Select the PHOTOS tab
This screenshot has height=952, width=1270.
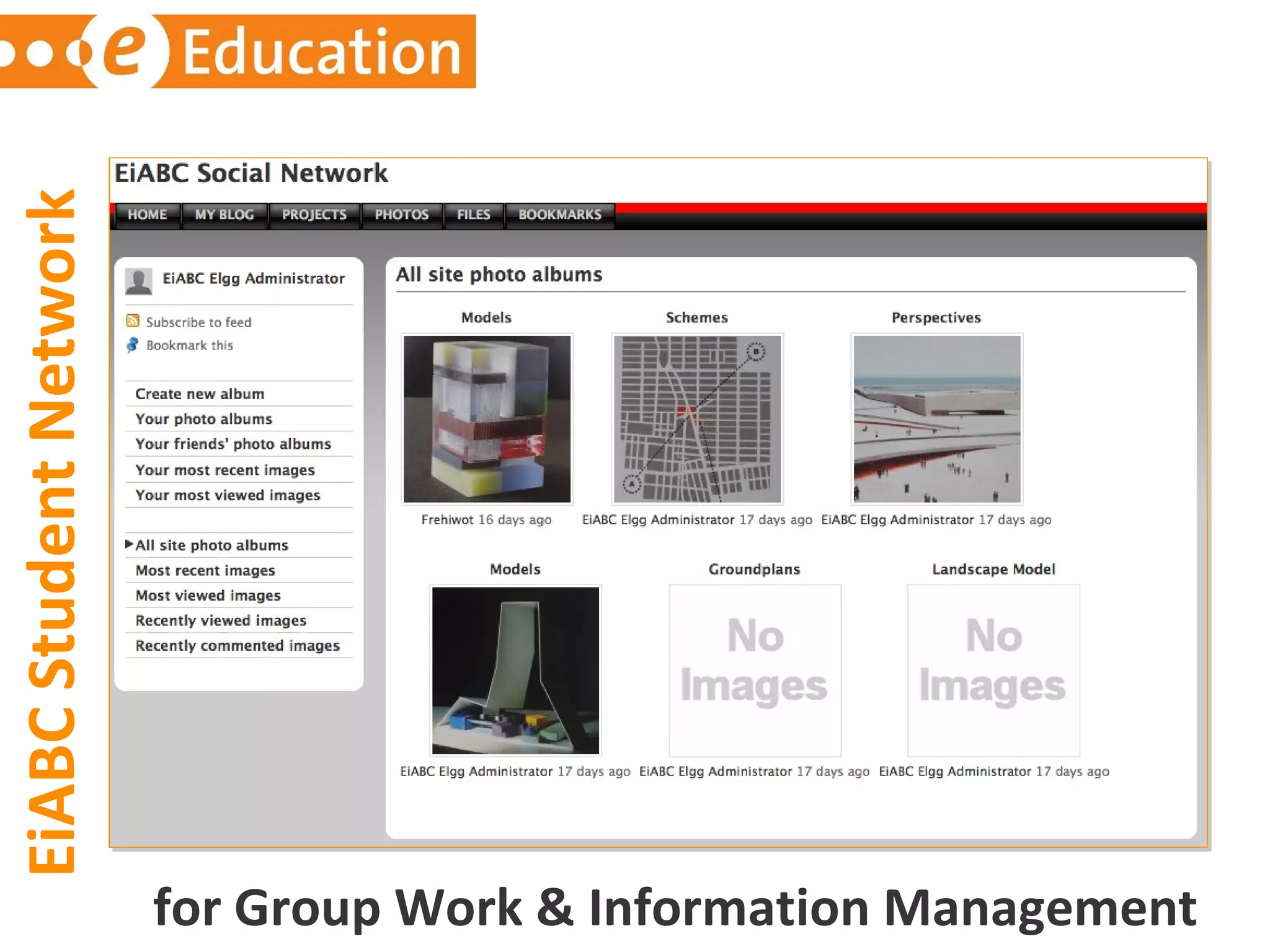[x=402, y=214]
